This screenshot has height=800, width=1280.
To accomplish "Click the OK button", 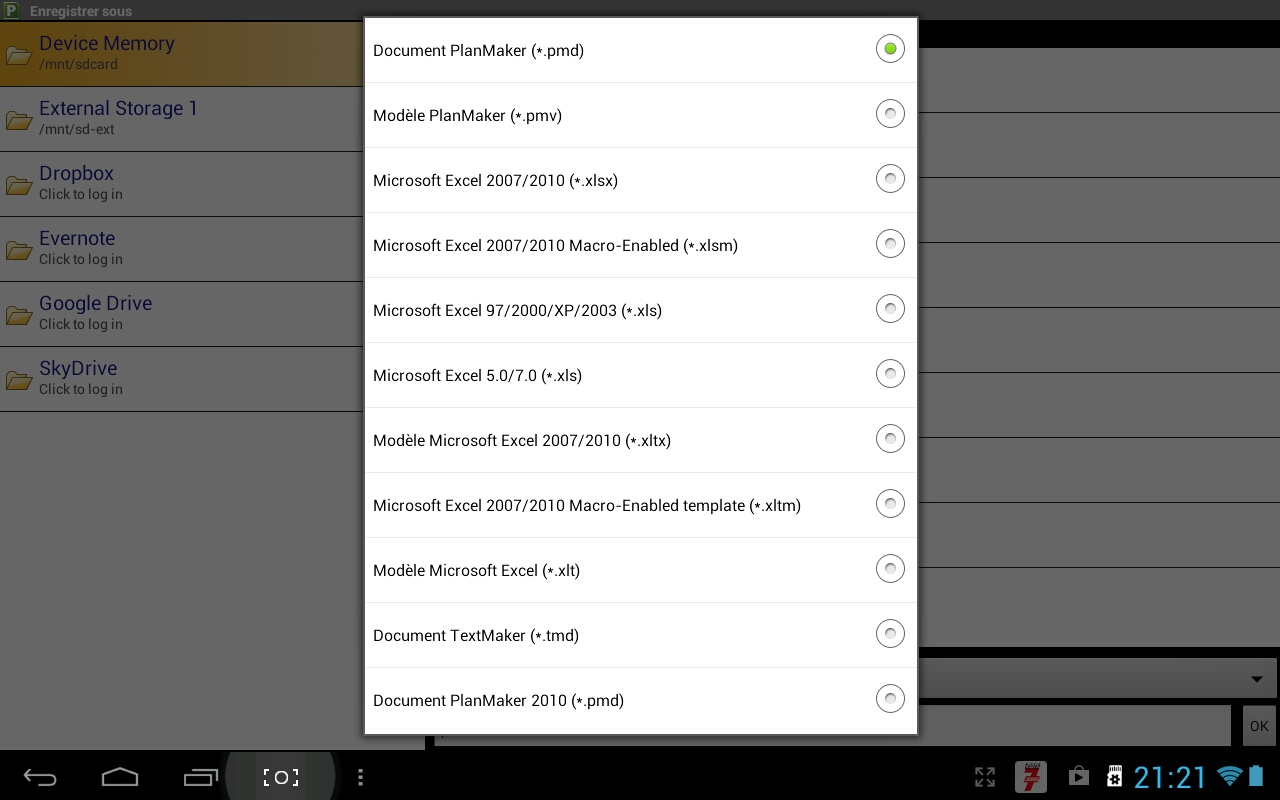I will pos(1259,726).
